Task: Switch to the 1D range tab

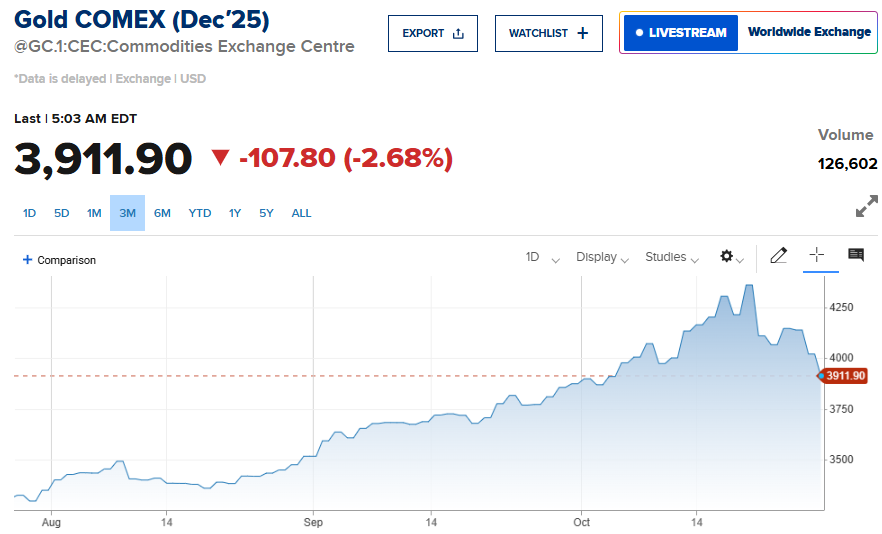Action: pyautogui.click(x=30, y=213)
